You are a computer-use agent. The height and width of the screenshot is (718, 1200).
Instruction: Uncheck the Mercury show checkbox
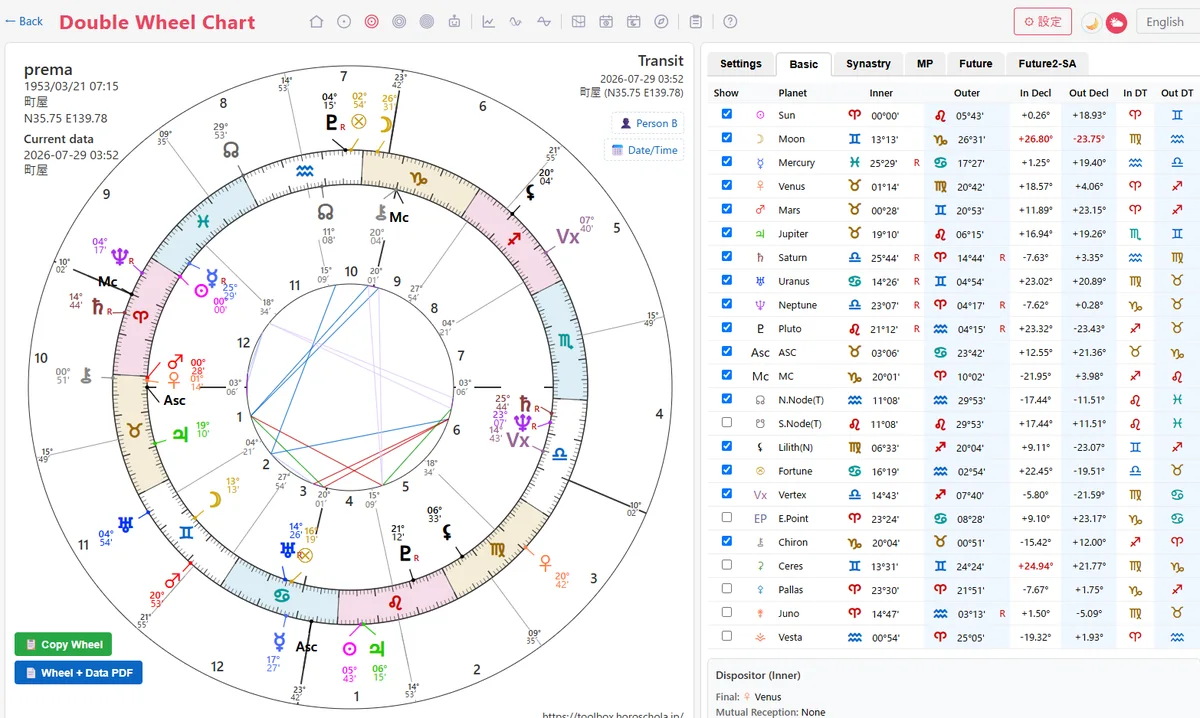[727, 162]
